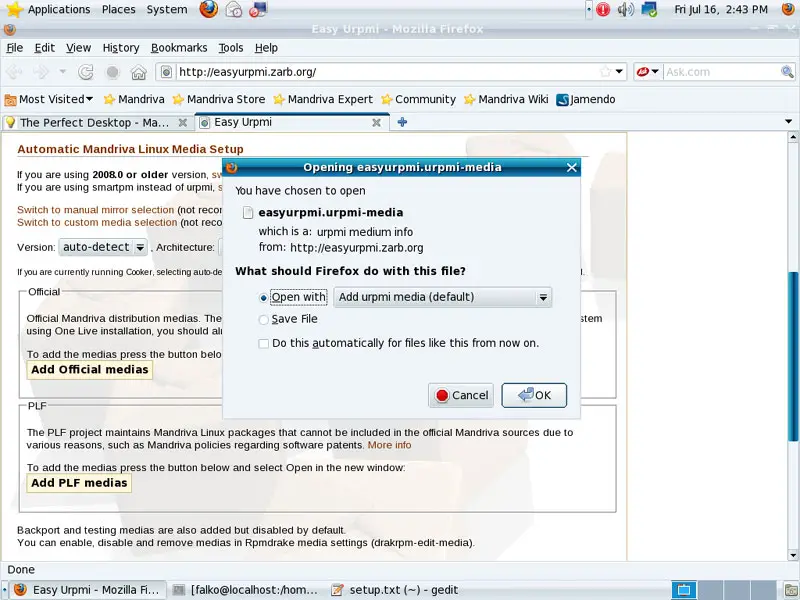Click the red alert icon in system tray
This screenshot has width=800, height=600.
pos(603,9)
